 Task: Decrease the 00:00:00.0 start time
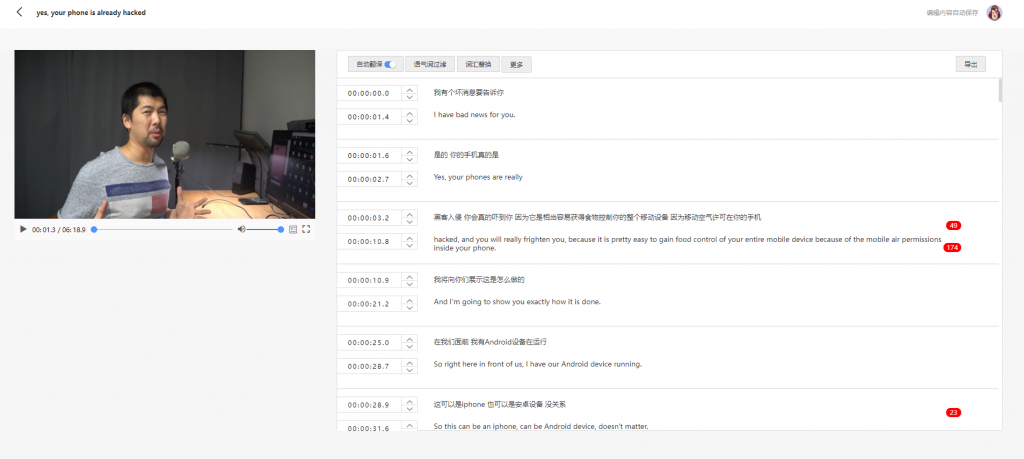[x=409, y=97]
